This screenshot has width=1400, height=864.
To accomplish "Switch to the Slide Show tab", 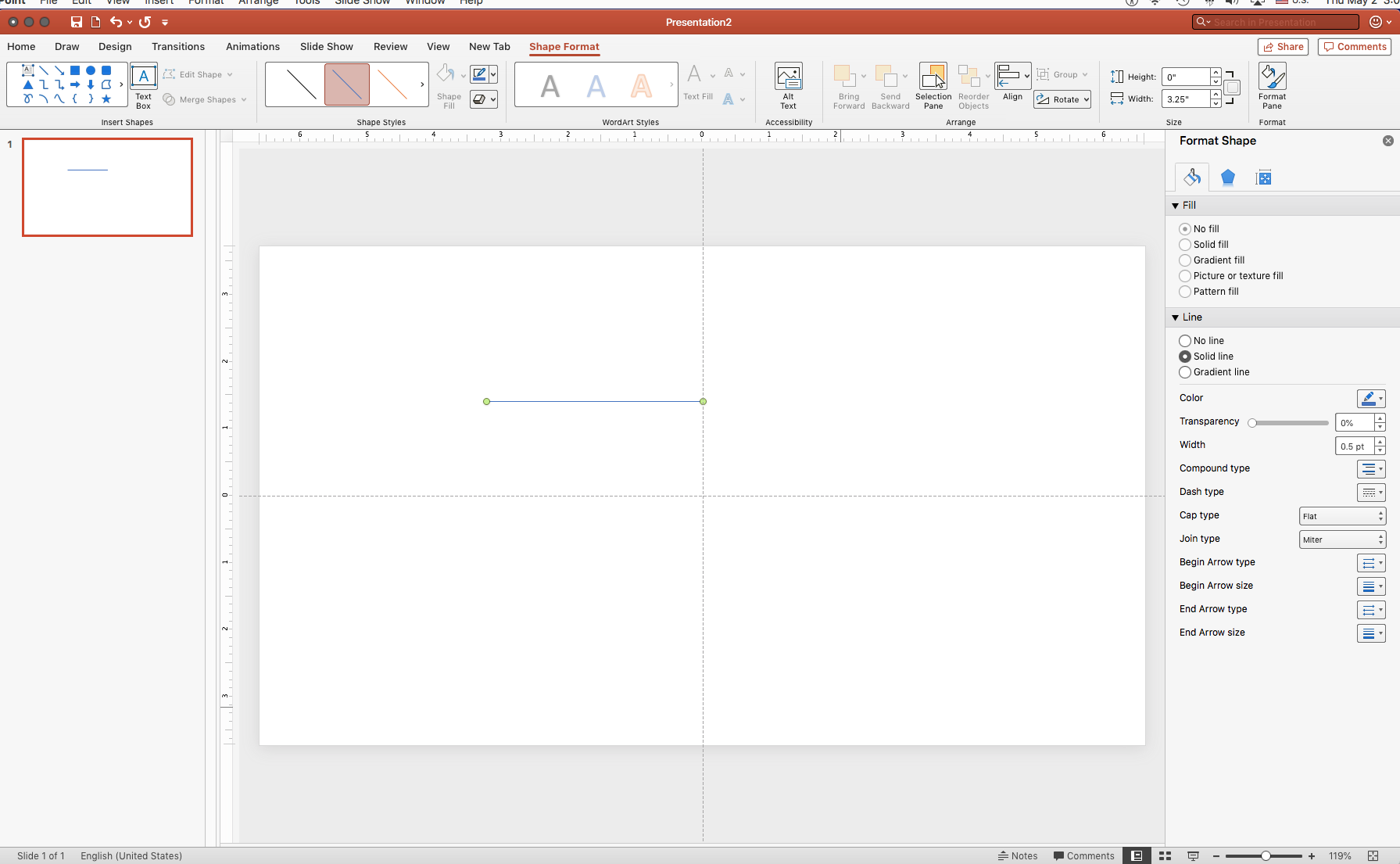I will click(327, 47).
